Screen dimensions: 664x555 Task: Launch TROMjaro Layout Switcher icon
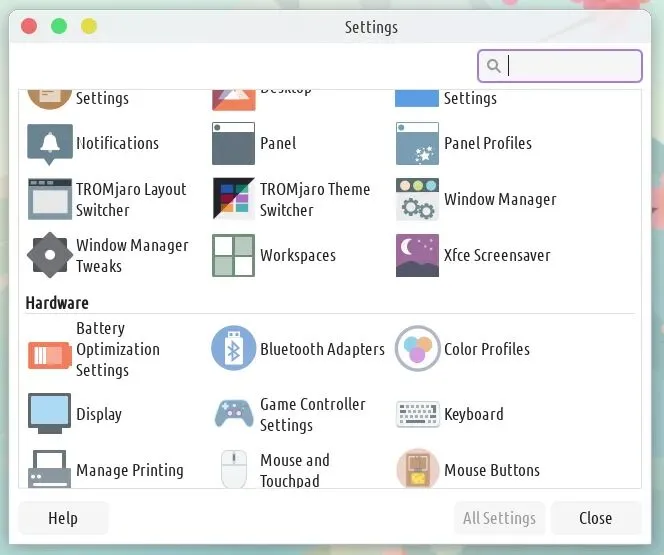coord(50,199)
